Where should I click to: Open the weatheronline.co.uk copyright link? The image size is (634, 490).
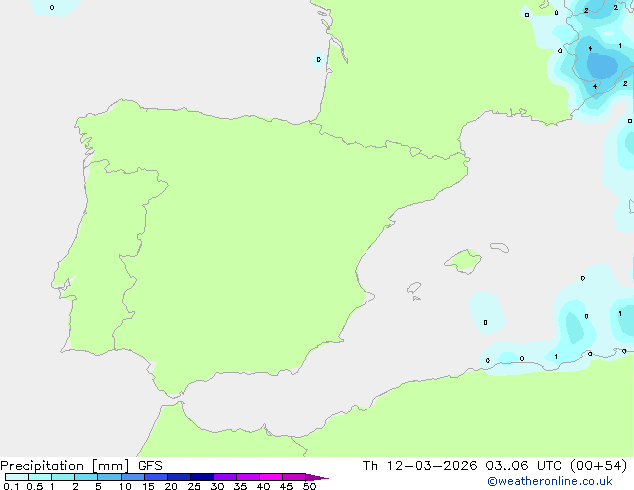pos(550,481)
